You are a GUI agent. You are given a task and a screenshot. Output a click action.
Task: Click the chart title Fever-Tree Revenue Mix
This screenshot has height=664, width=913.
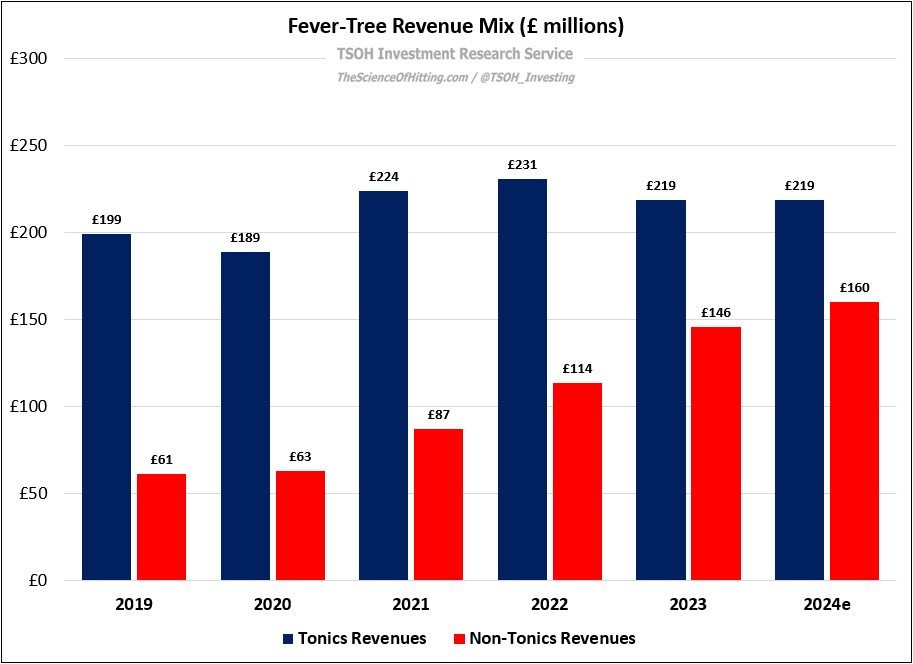(x=456, y=27)
